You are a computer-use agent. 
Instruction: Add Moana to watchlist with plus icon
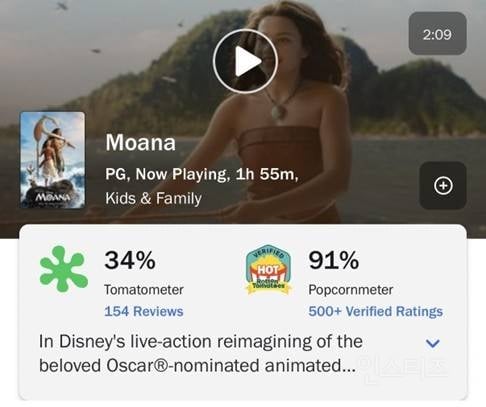click(443, 186)
